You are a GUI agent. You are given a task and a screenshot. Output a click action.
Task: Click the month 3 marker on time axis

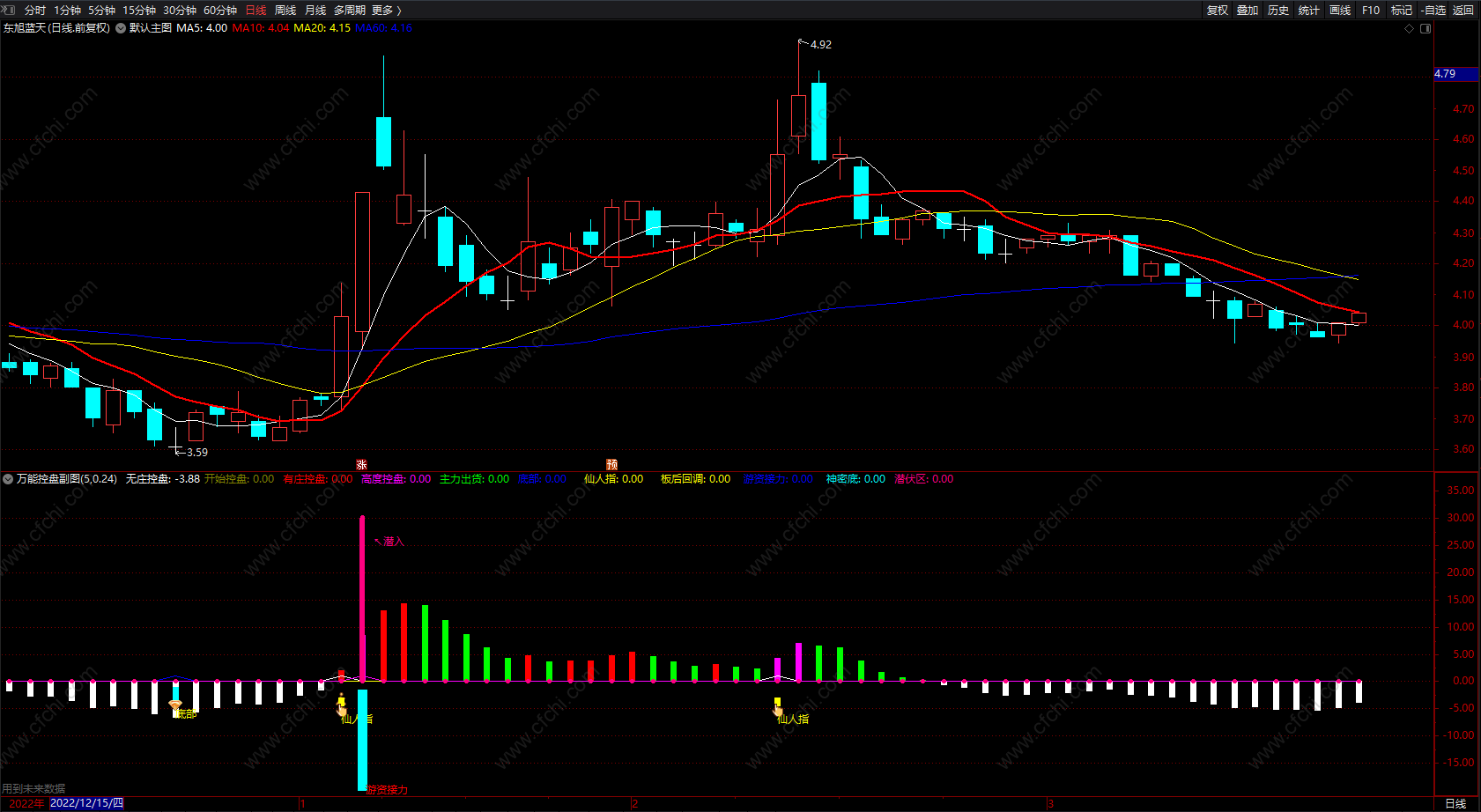[x=1050, y=804]
